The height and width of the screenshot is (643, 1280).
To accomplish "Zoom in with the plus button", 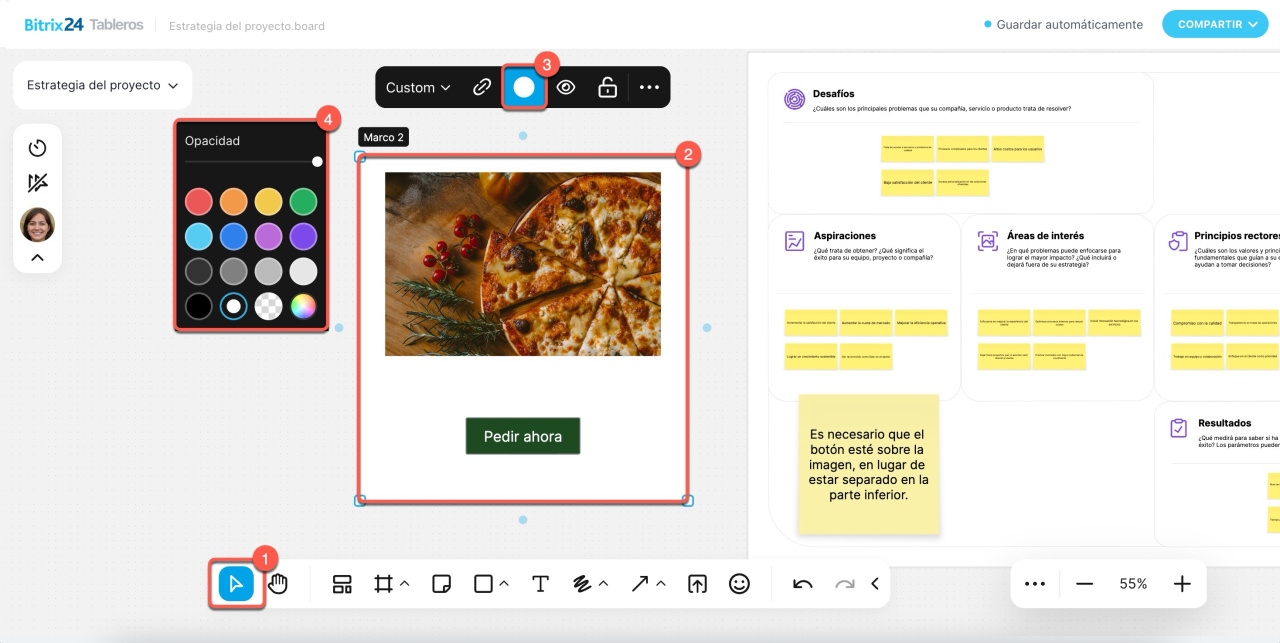I will pyautogui.click(x=1181, y=584).
